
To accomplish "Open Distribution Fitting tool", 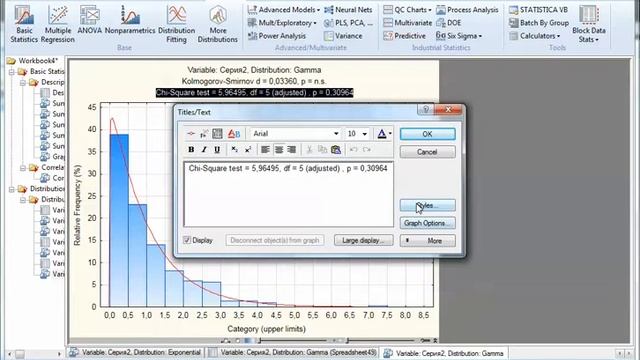I will [176, 24].
